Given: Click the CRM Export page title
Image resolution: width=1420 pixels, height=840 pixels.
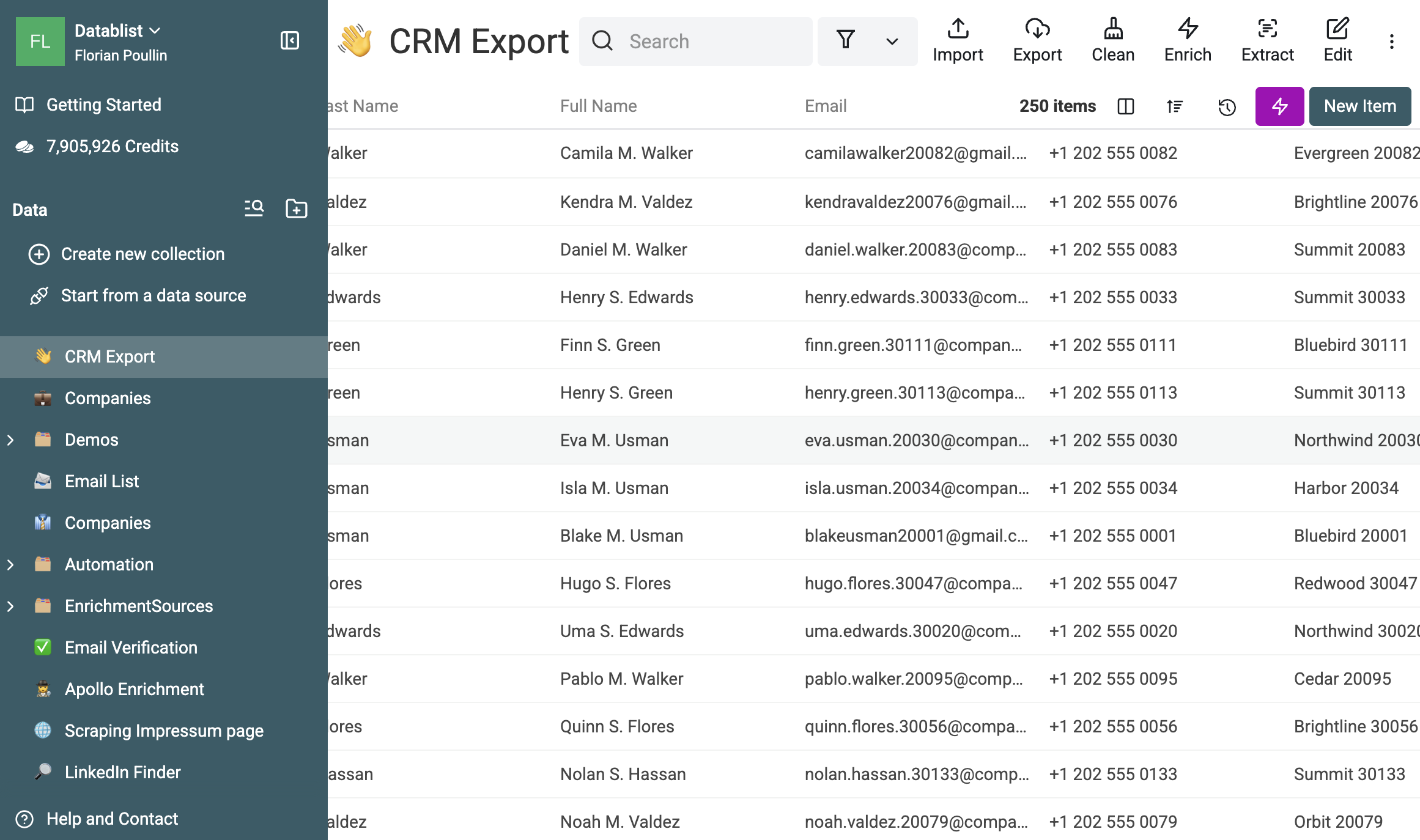Looking at the screenshot, I should pyautogui.click(x=479, y=41).
